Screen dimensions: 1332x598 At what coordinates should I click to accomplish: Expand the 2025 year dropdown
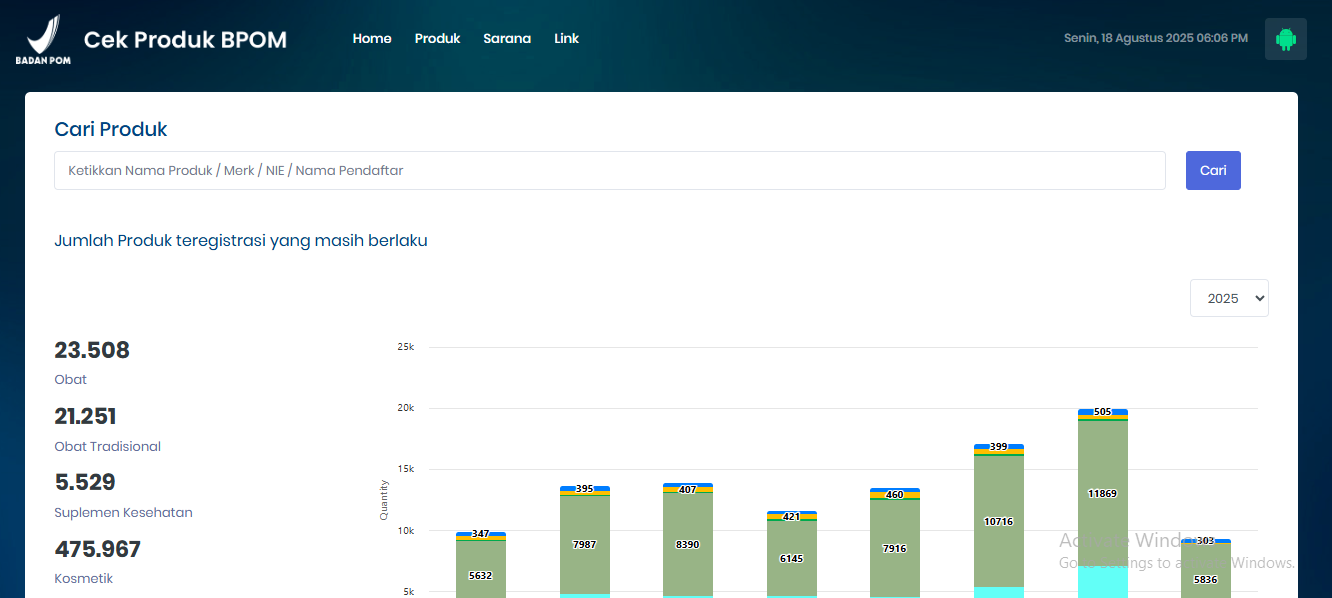1229,298
